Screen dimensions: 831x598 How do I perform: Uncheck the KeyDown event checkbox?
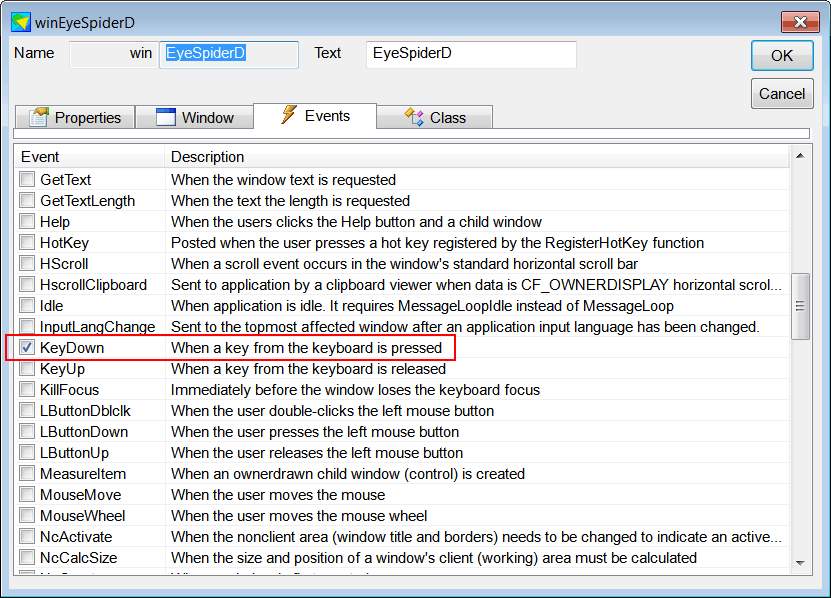coord(26,347)
